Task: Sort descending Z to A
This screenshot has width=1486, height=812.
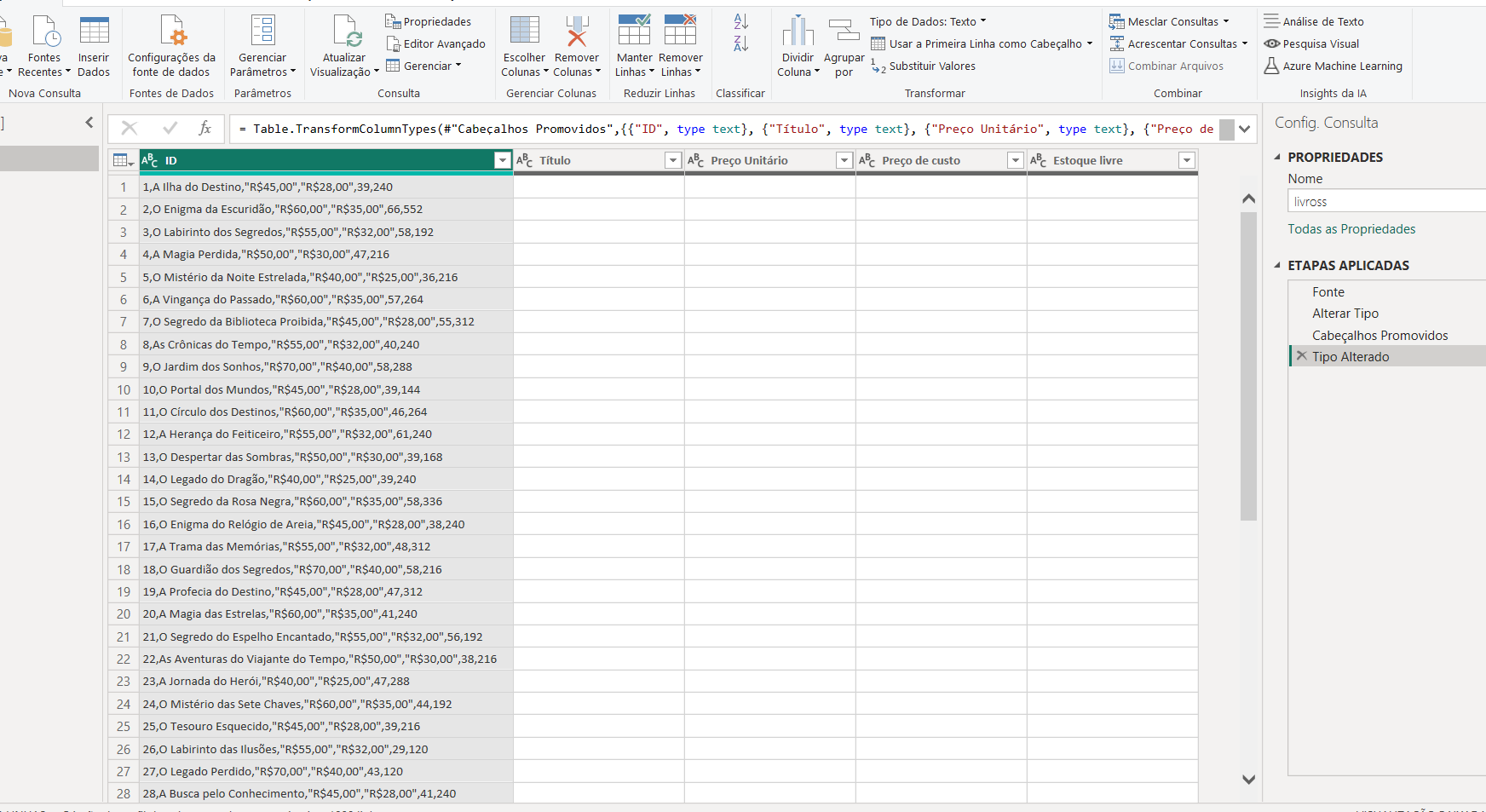Action: coord(740,43)
